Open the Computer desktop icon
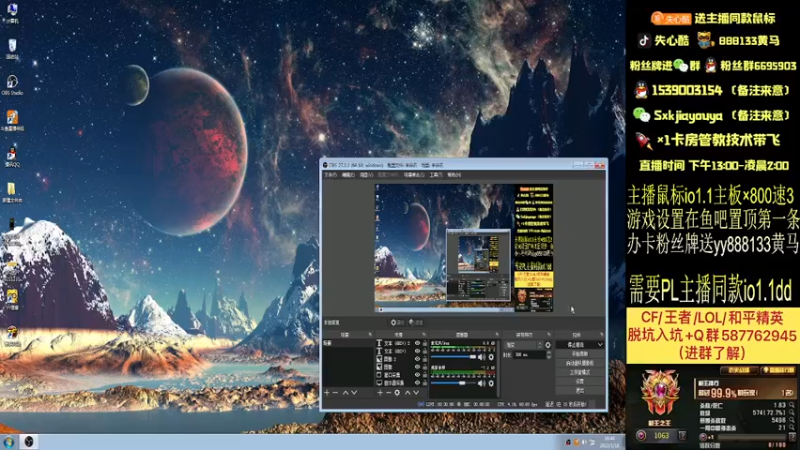Screen dimensions: 800x450 click(11, 12)
